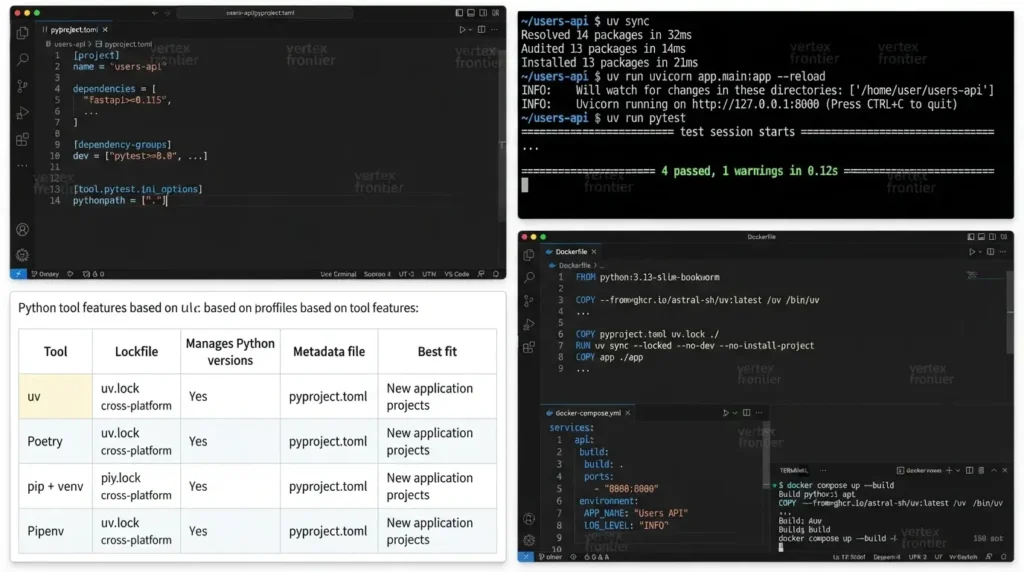The image size is (1024, 572).
Task: Open Search in the pyproject.toml window
Action: click(22, 59)
